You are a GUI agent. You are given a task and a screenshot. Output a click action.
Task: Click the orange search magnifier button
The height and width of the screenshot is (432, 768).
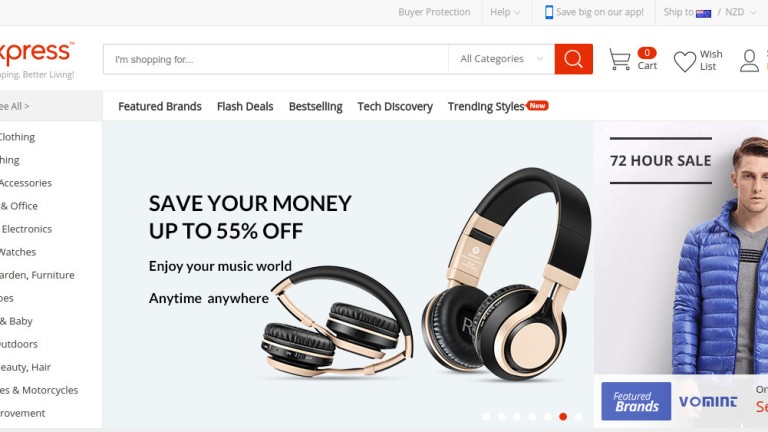[x=574, y=59]
